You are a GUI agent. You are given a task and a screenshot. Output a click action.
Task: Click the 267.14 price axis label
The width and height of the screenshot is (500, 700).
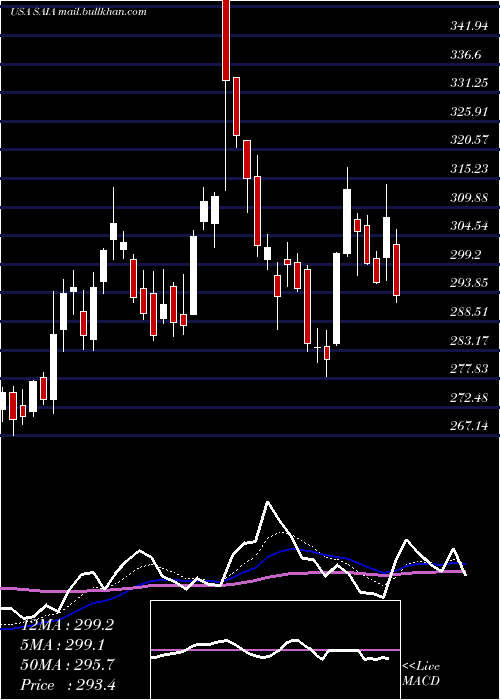[x=469, y=426]
